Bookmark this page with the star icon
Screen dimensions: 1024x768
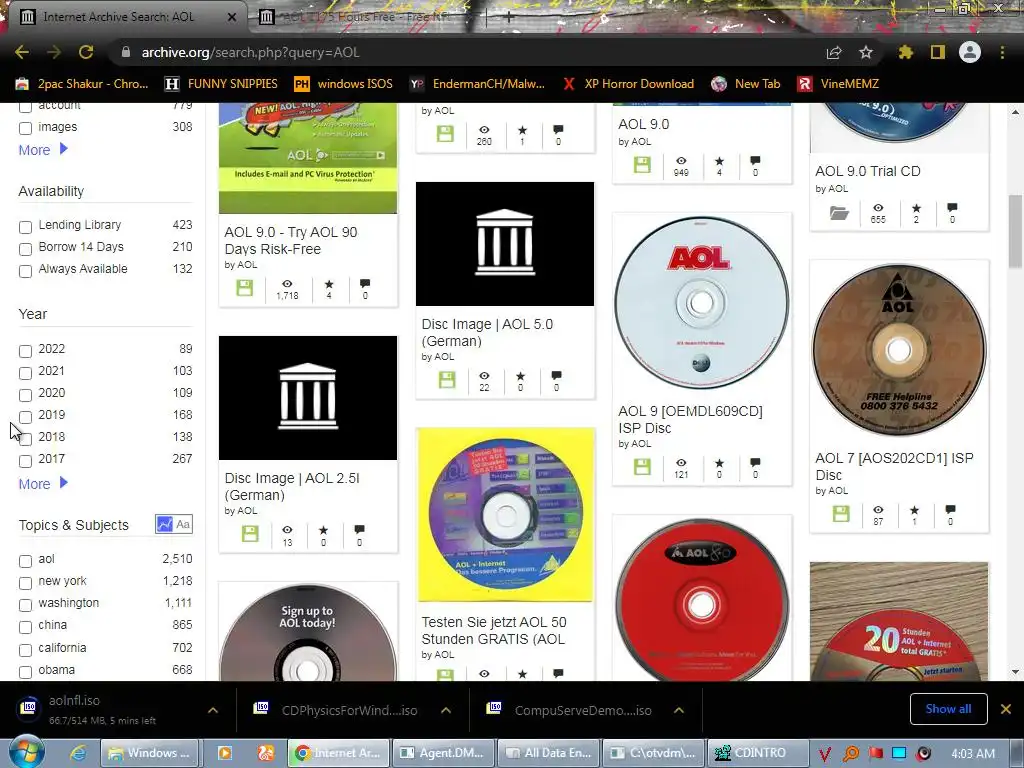point(865,52)
